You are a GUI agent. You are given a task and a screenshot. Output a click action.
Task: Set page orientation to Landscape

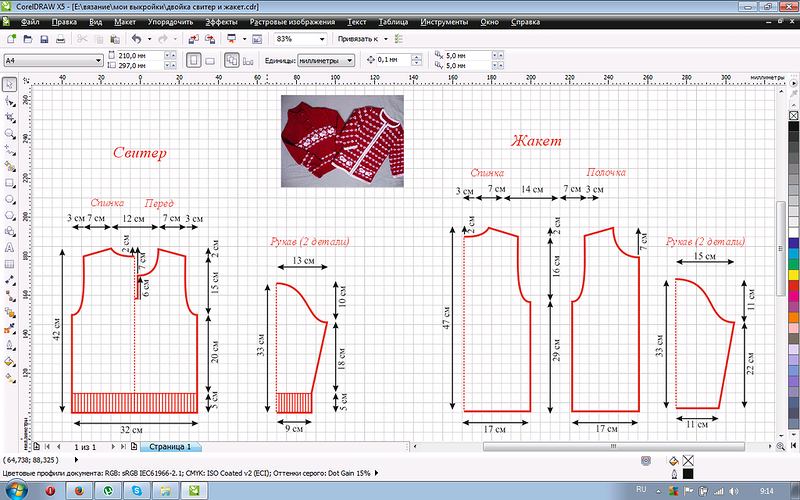click(x=210, y=61)
